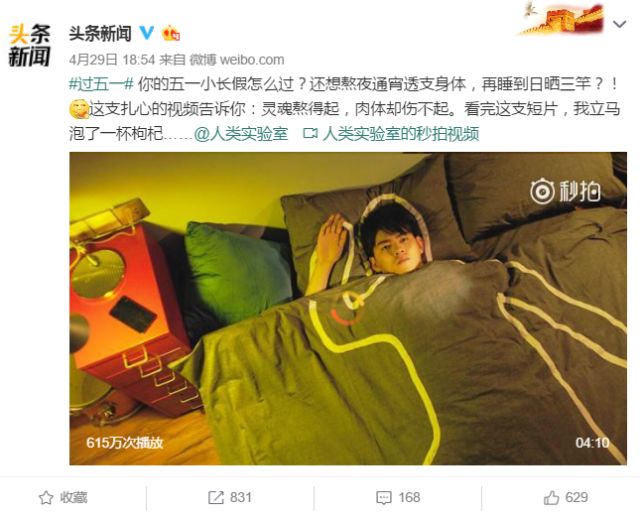The image size is (640, 518).
Task: Click the 04:10 video duration label
Action: click(592, 442)
